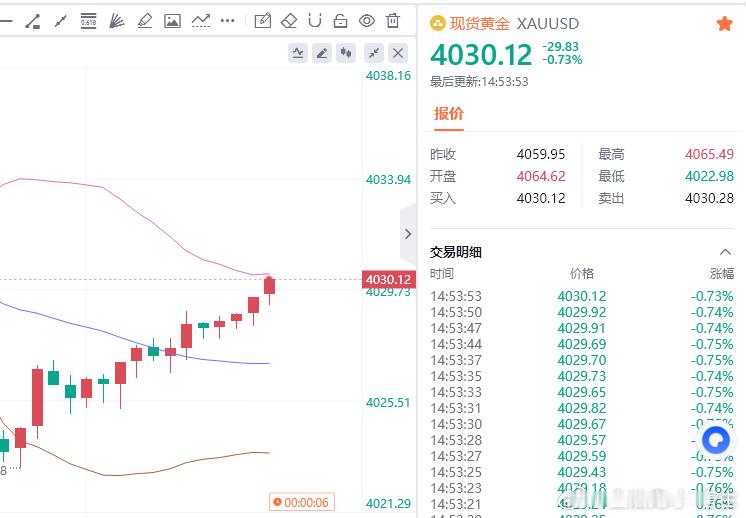Insert an image onto the chart
Screen dimensions: 746x518
click(172, 21)
